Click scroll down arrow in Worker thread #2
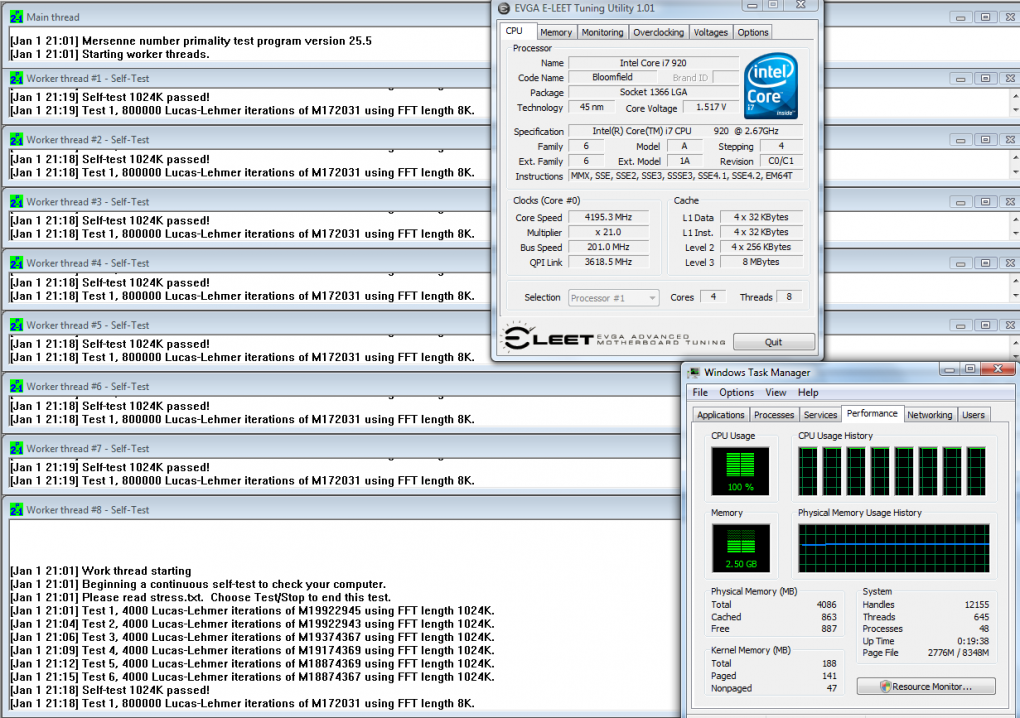Screen dimensions: 1020x718 (x=1015, y=172)
